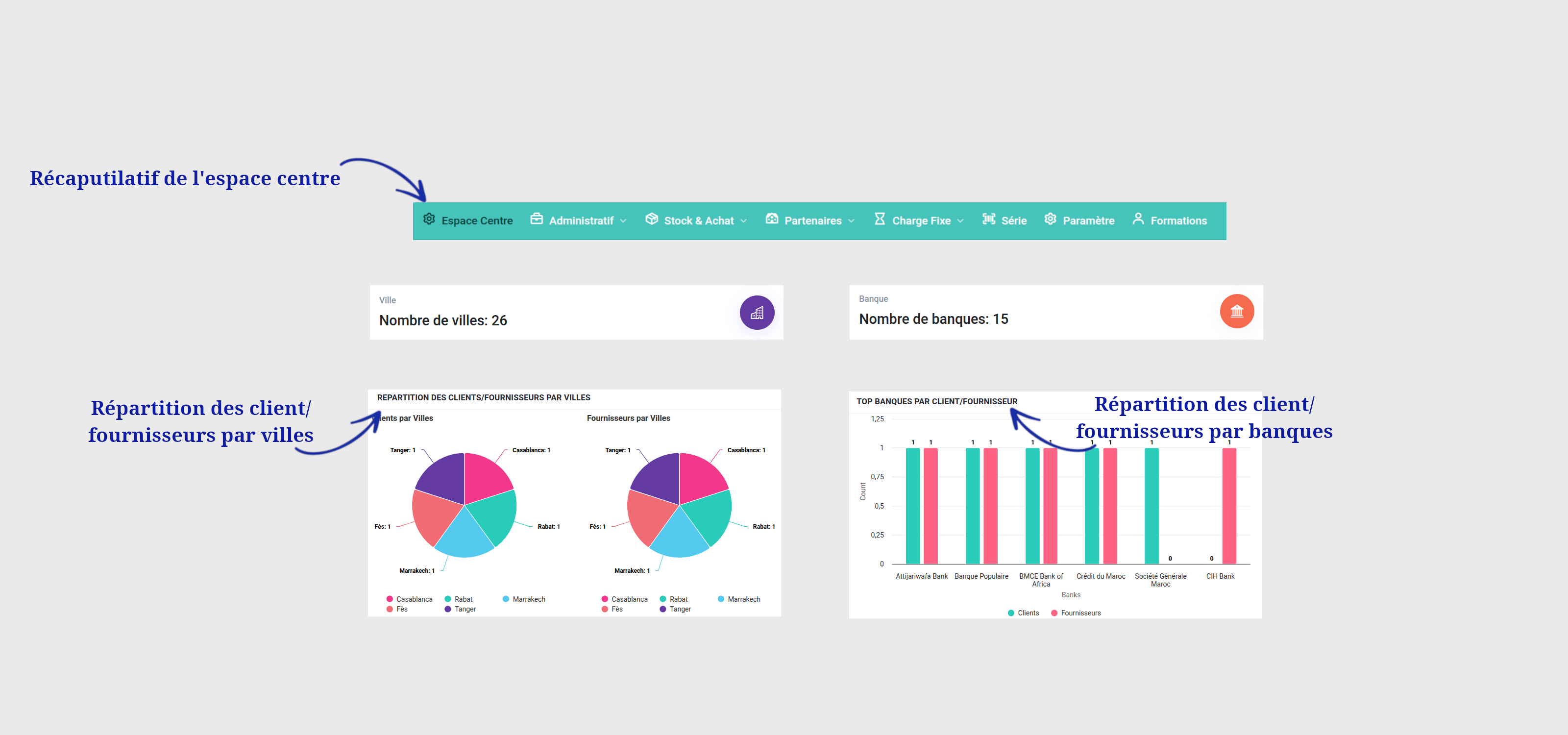
Task: Click the orange bank icon
Action: click(x=1237, y=311)
